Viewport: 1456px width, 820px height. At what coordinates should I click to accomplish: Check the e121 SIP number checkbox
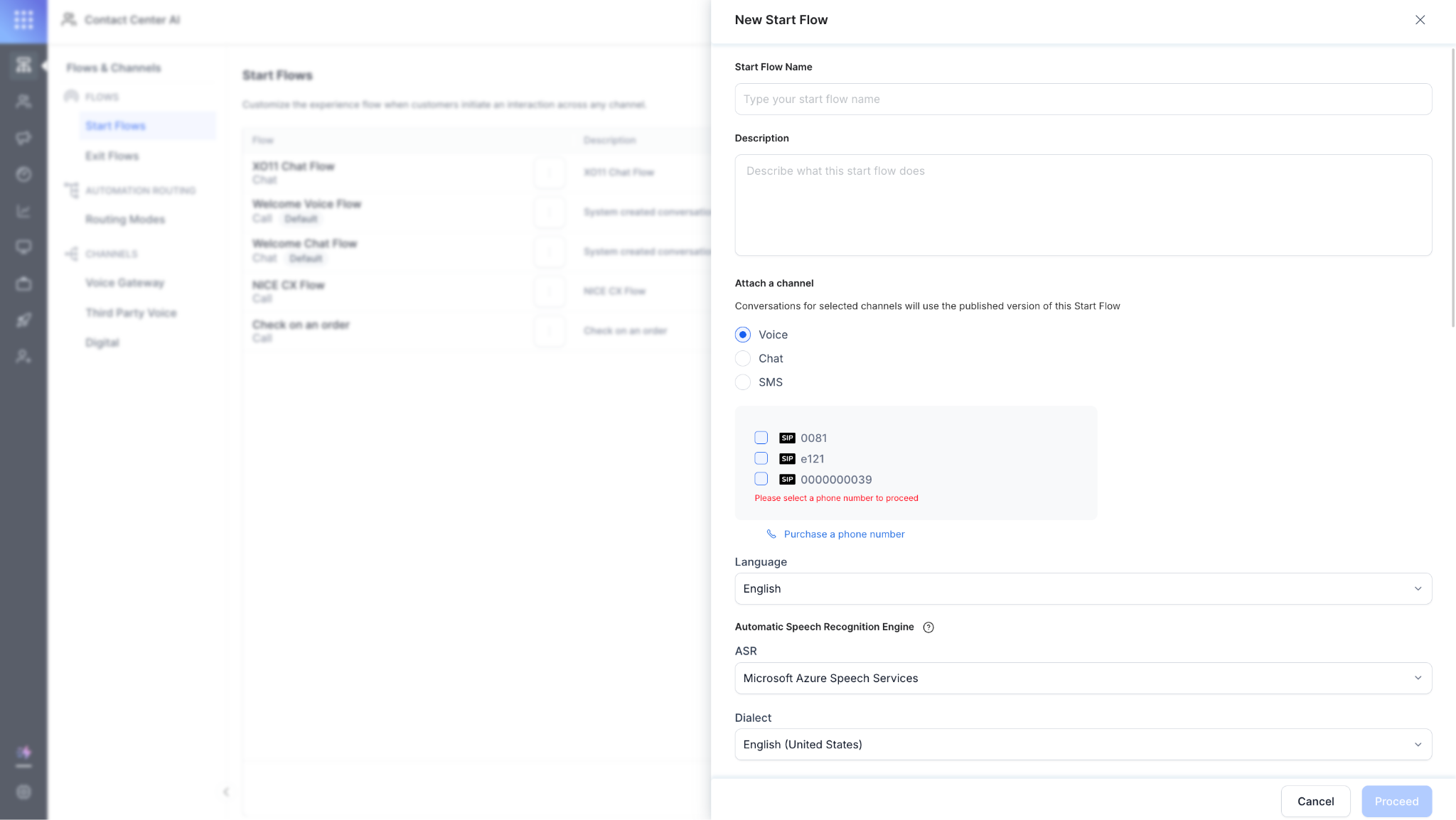(761, 458)
